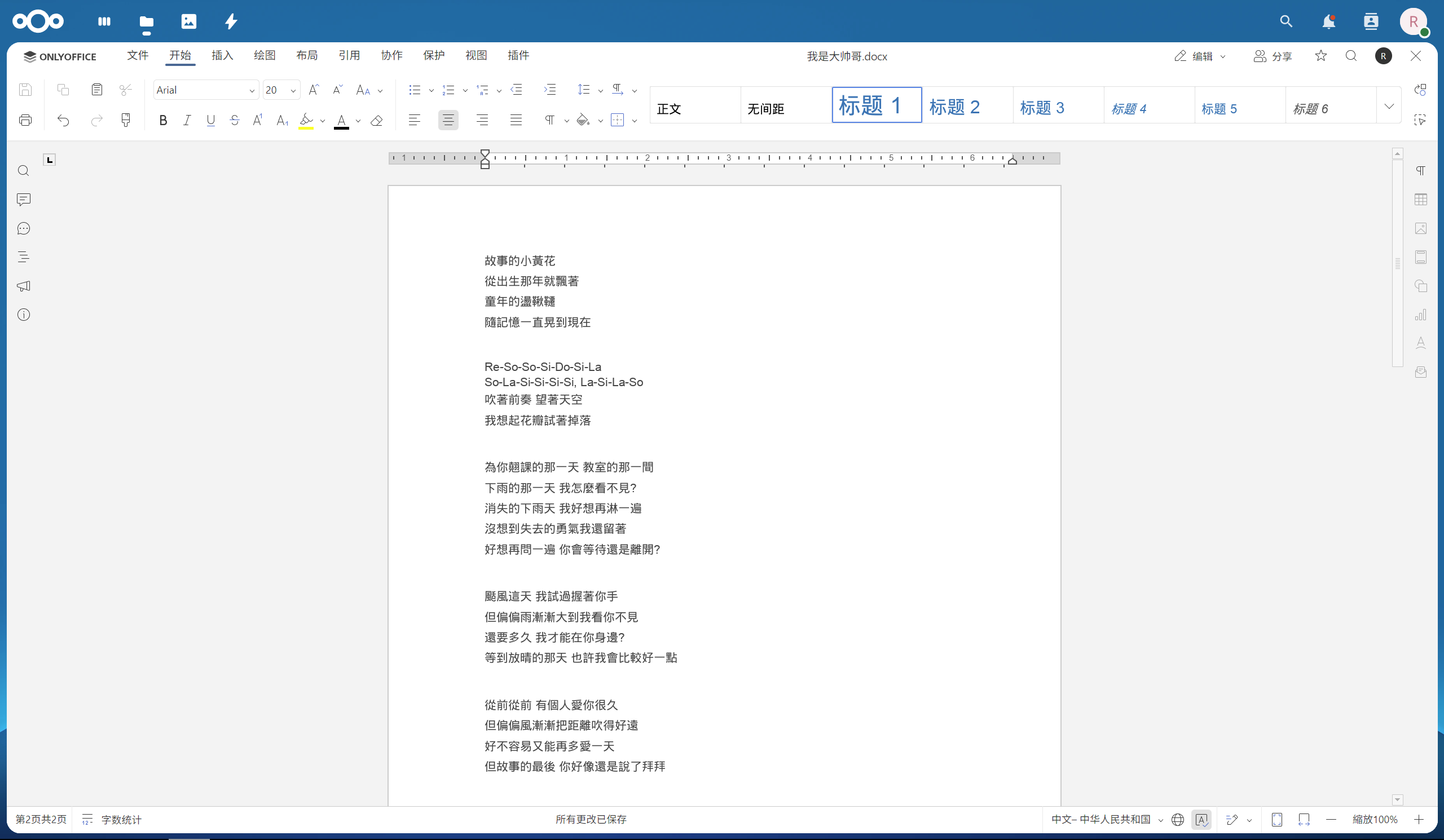Click the Mail merge icon at top right
This screenshot has width=1444, height=840.
pos(1420,90)
